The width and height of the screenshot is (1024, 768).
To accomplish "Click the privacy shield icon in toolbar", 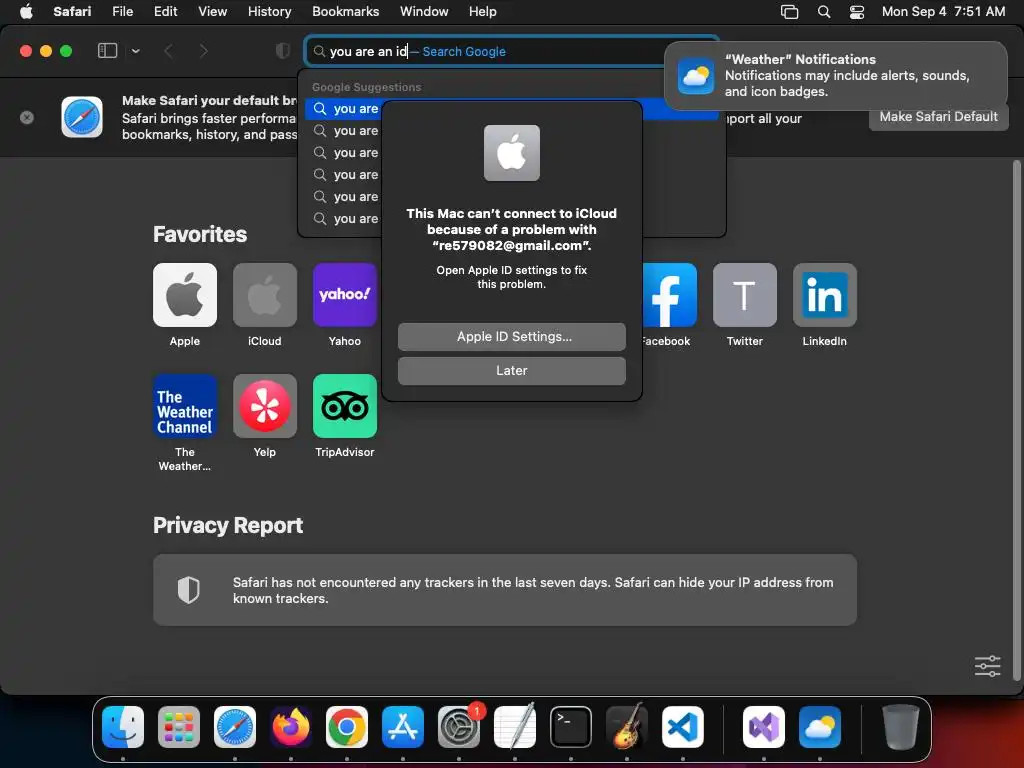I will coord(283,51).
